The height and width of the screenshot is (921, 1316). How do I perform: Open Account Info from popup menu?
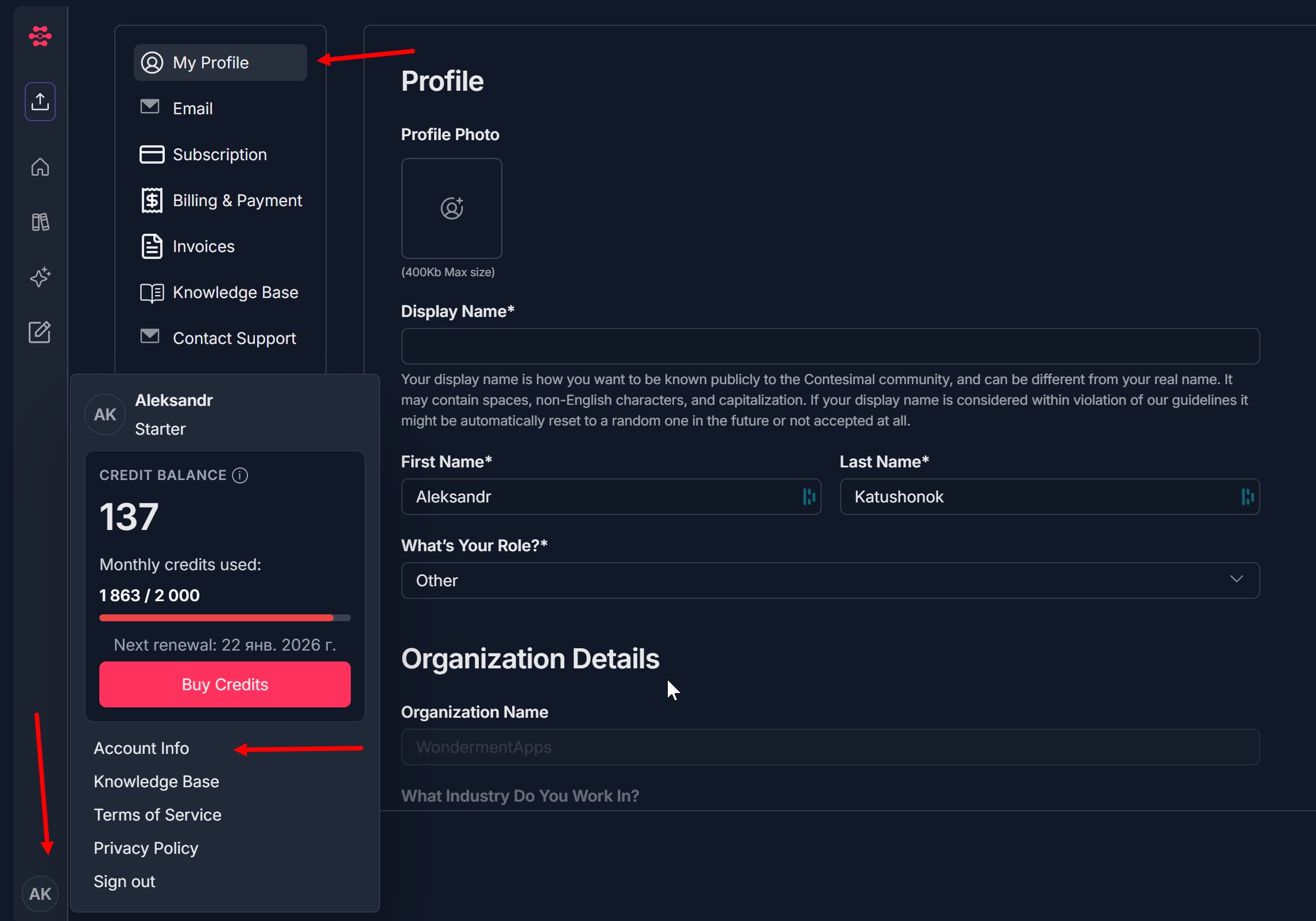point(141,748)
